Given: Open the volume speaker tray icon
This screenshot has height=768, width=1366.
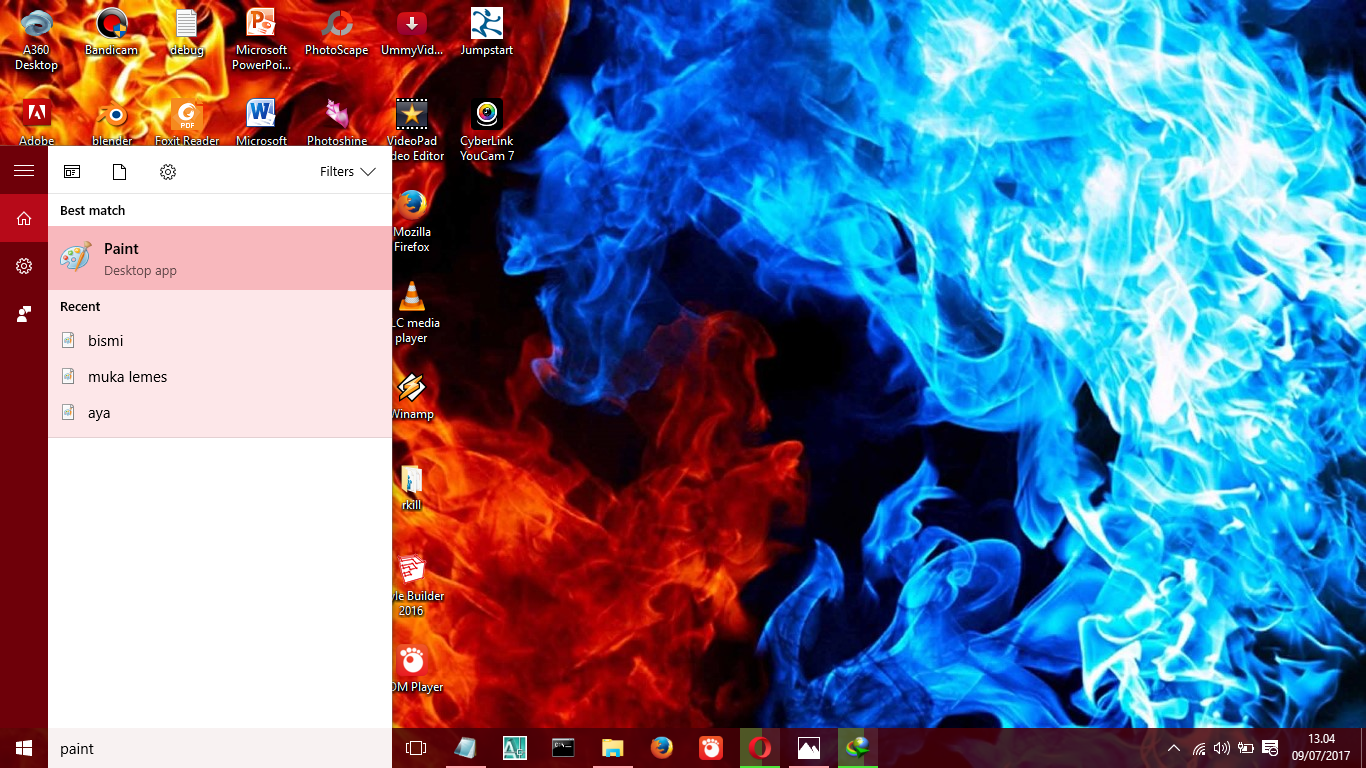Looking at the screenshot, I should [1221, 748].
